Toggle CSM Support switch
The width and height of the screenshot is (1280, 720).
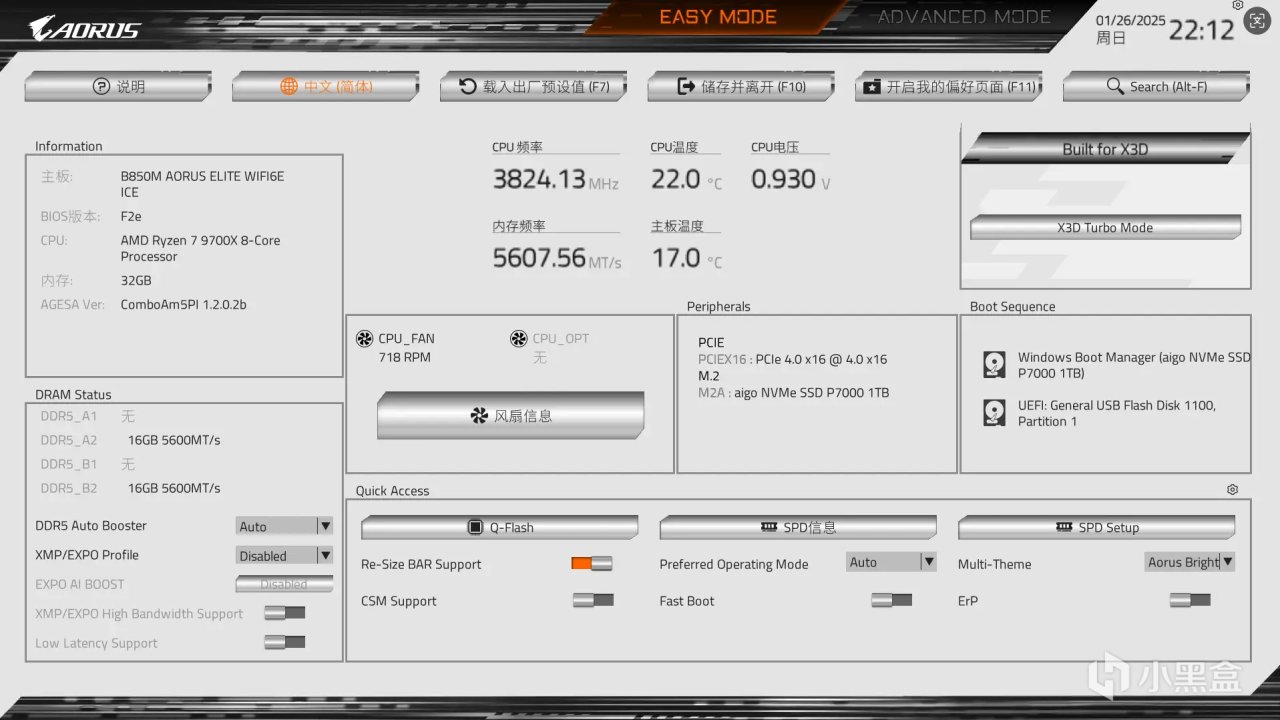pyautogui.click(x=593, y=600)
